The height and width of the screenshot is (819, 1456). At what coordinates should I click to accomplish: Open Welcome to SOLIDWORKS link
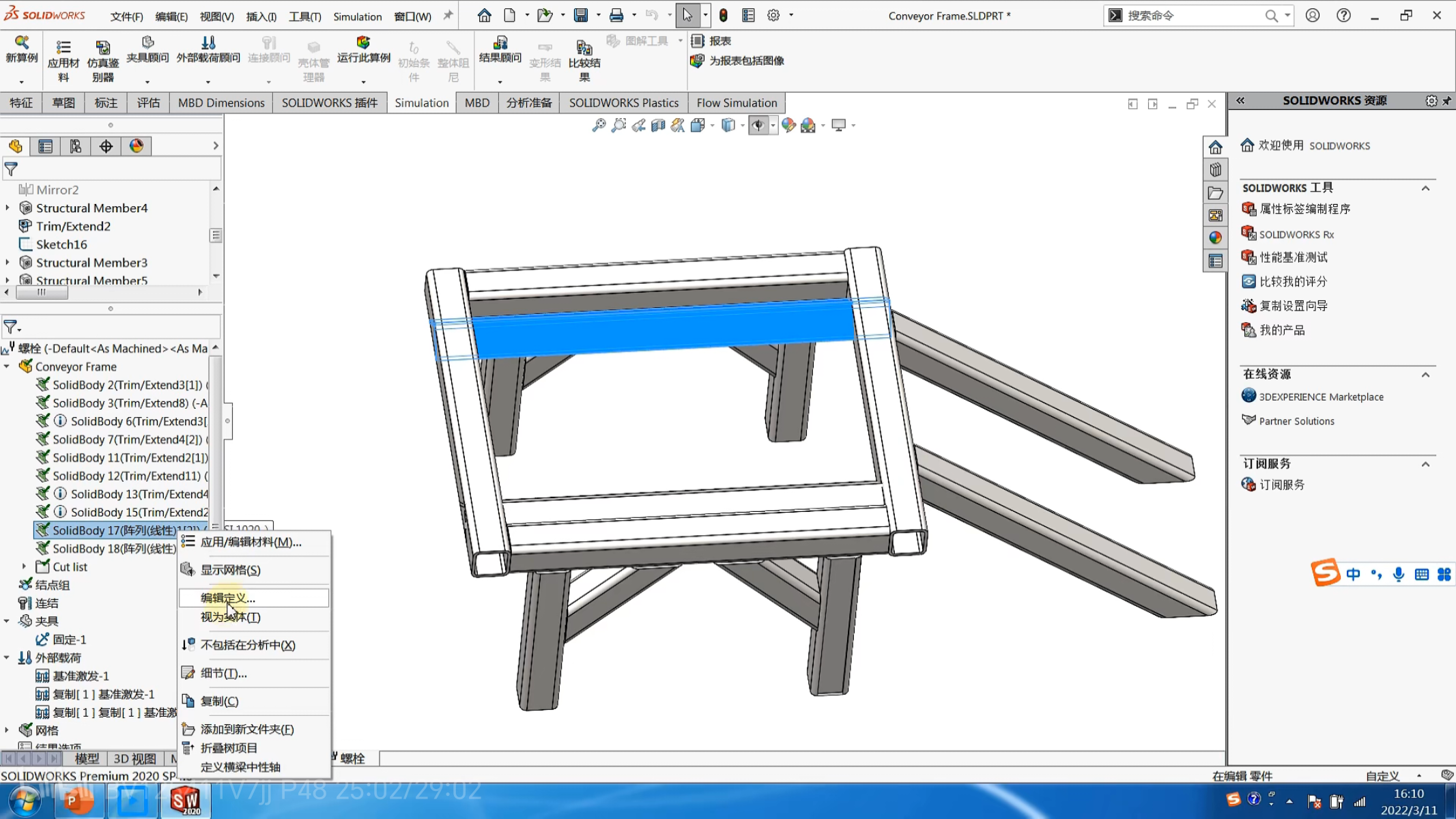pos(1314,145)
